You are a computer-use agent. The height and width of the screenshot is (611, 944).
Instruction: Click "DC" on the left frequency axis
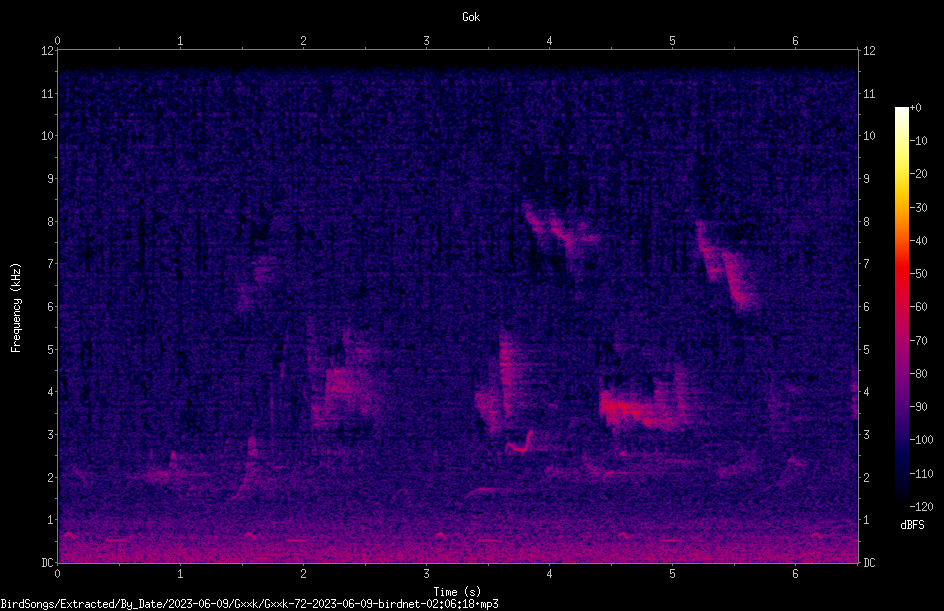[47, 563]
